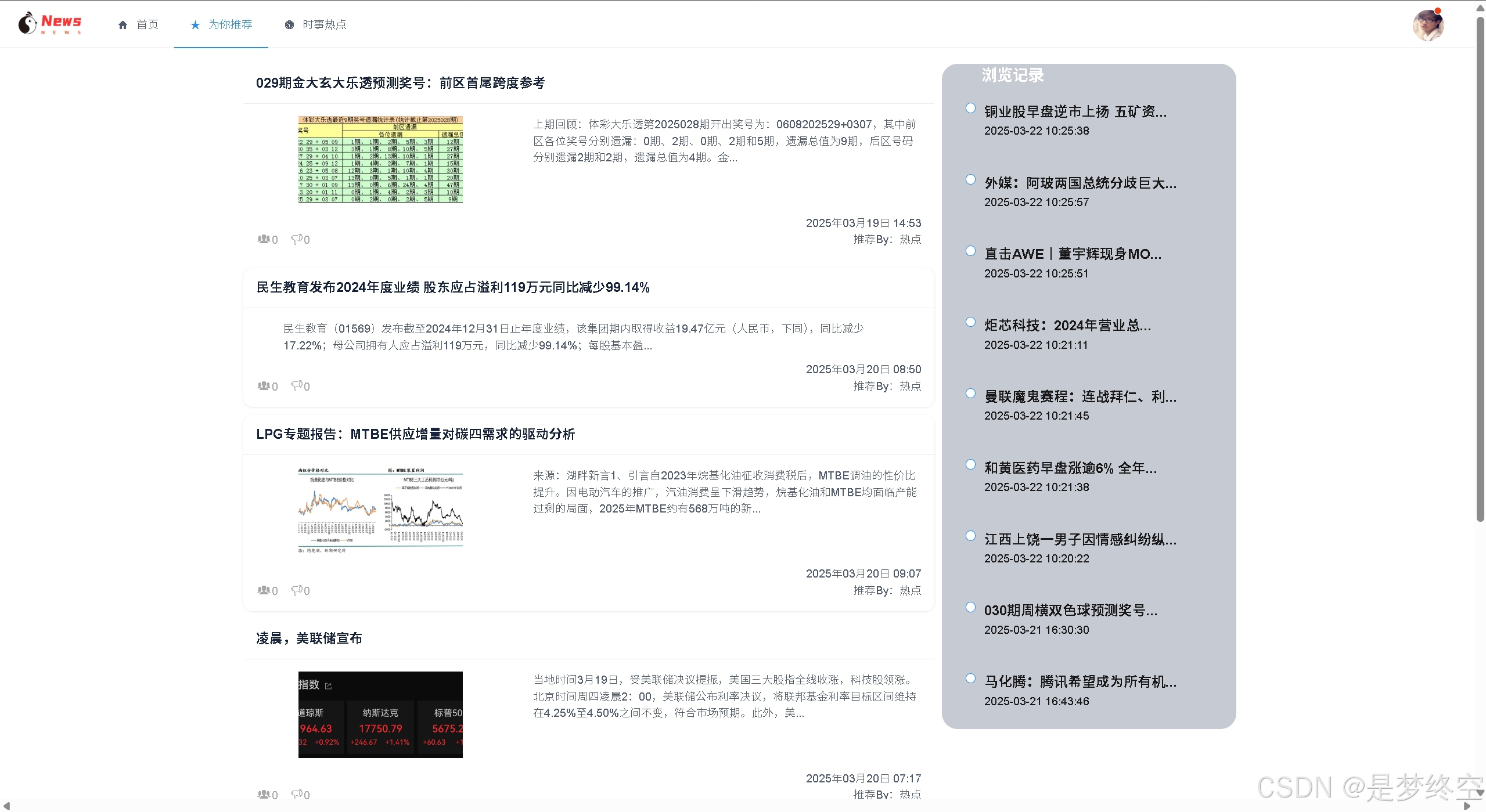This screenshot has width=1486, height=812.
Task: Open the stock index thumbnail for 美联储 article
Action: point(380,714)
